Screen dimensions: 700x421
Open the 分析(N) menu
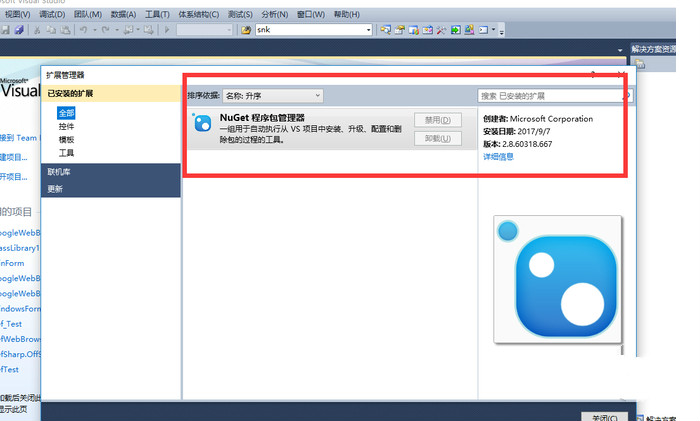275,14
